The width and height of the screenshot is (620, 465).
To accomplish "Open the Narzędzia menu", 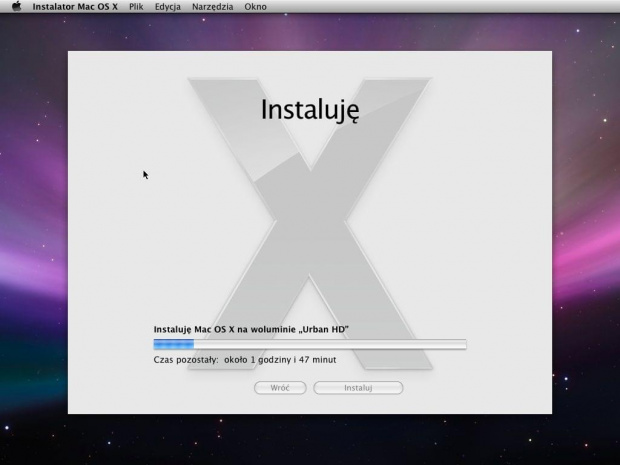I will (x=212, y=7).
